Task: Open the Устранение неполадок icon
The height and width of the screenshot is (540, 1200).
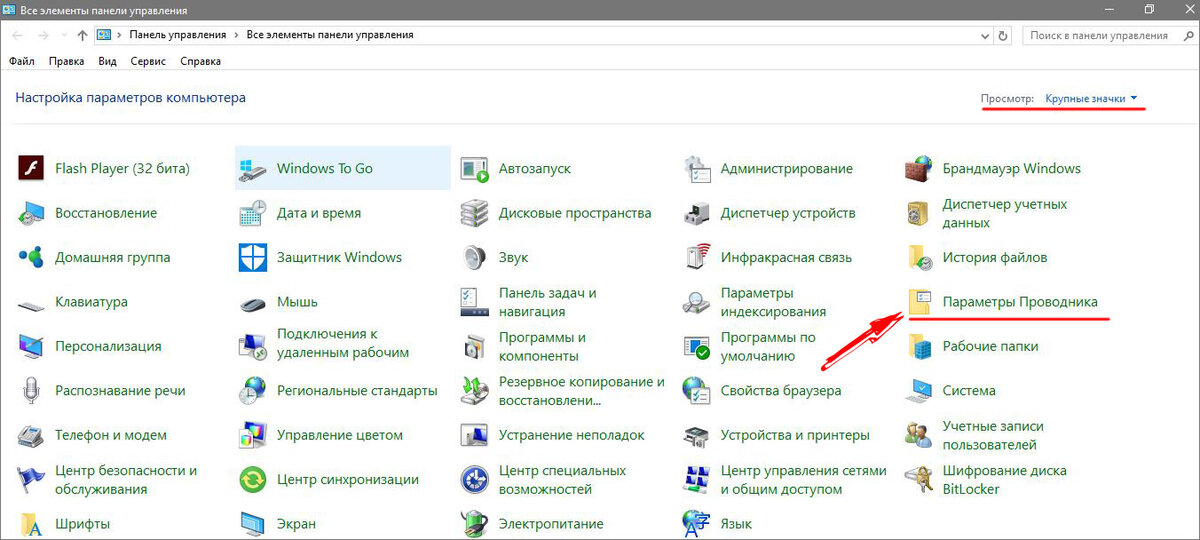Action: pyautogui.click(x=474, y=435)
